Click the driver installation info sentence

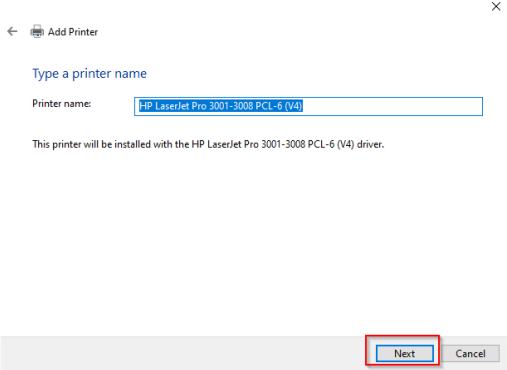[x=208, y=144]
